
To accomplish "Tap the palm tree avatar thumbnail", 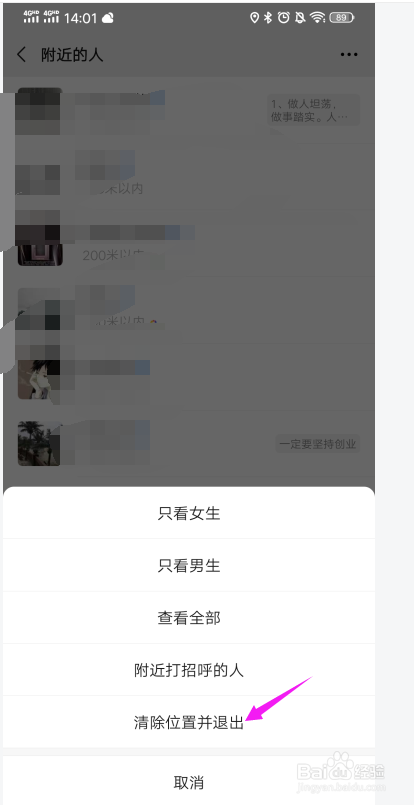I will coord(39,444).
